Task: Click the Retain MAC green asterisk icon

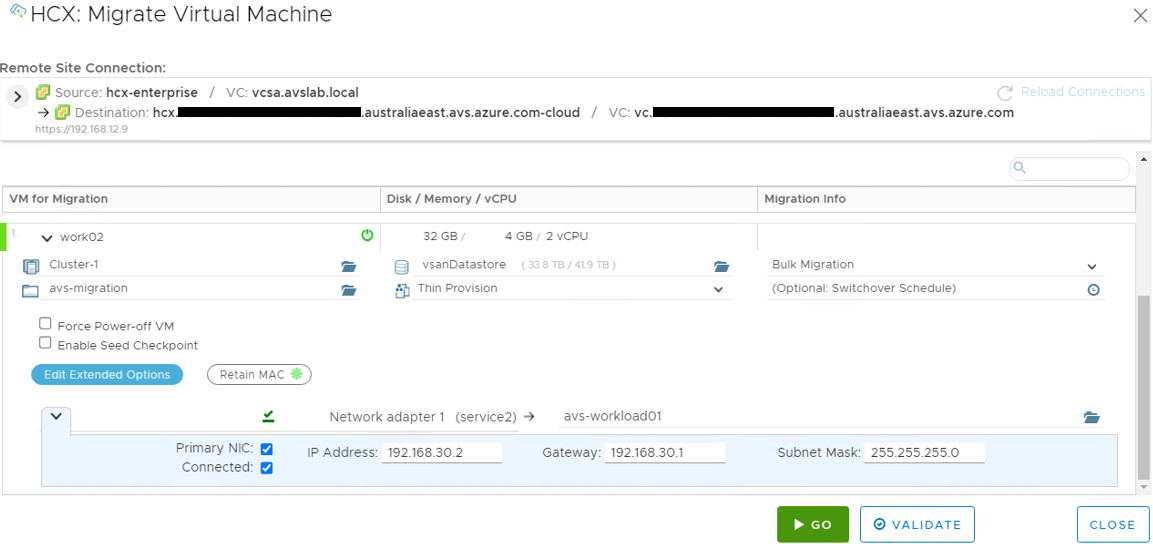Action: point(296,373)
